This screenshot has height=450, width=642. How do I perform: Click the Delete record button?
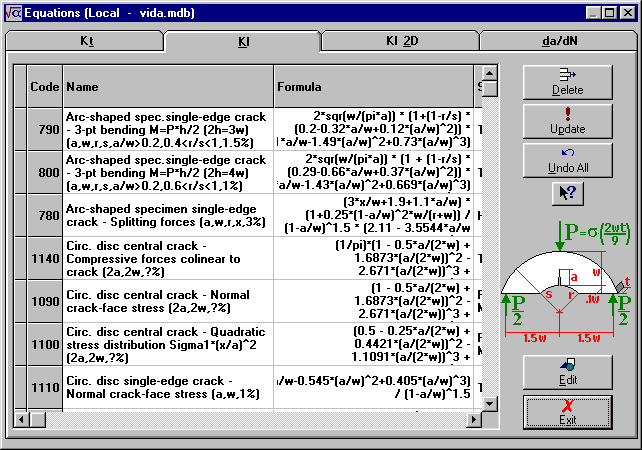(567, 82)
